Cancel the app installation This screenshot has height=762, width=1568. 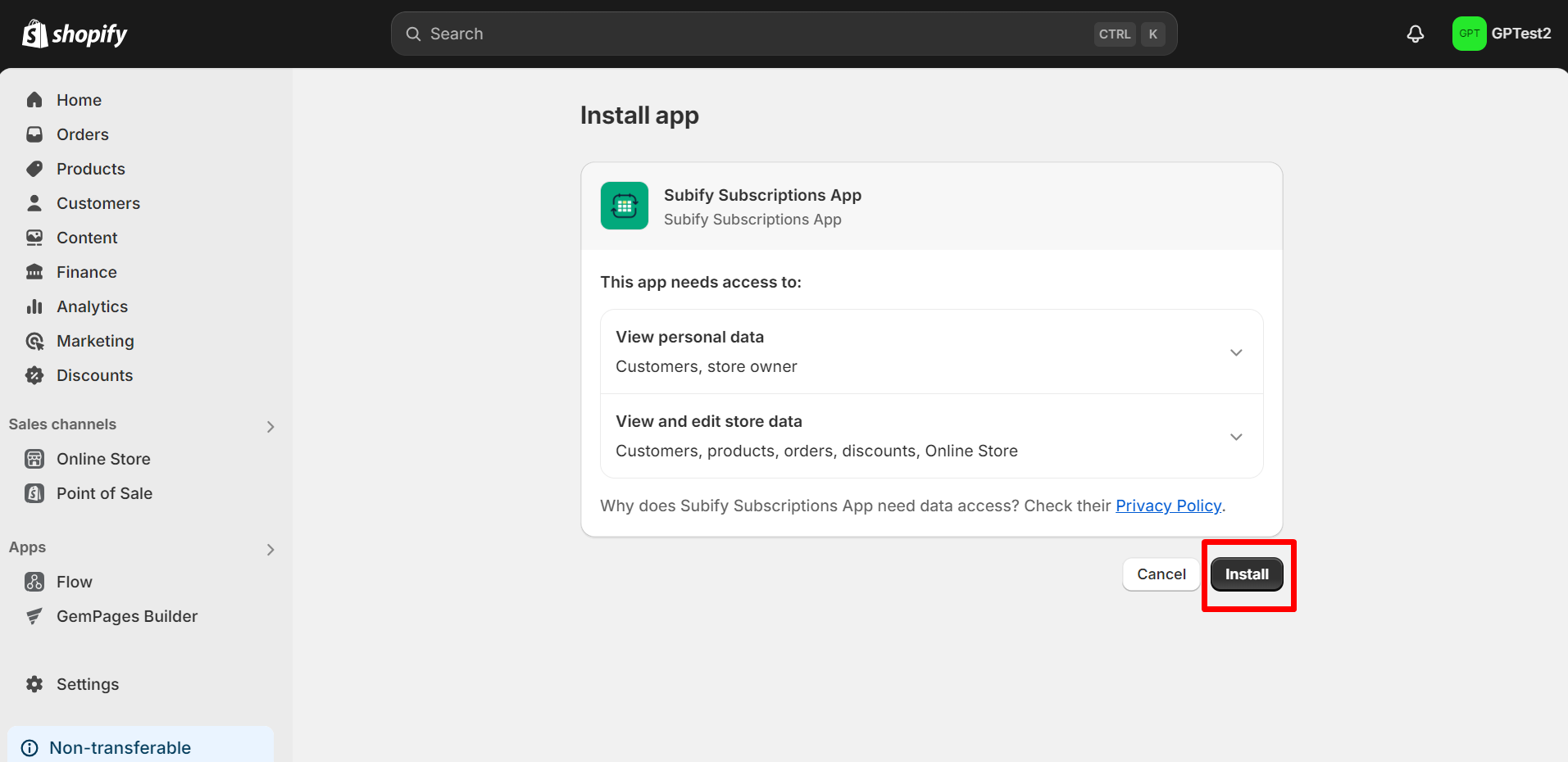click(x=1160, y=574)
